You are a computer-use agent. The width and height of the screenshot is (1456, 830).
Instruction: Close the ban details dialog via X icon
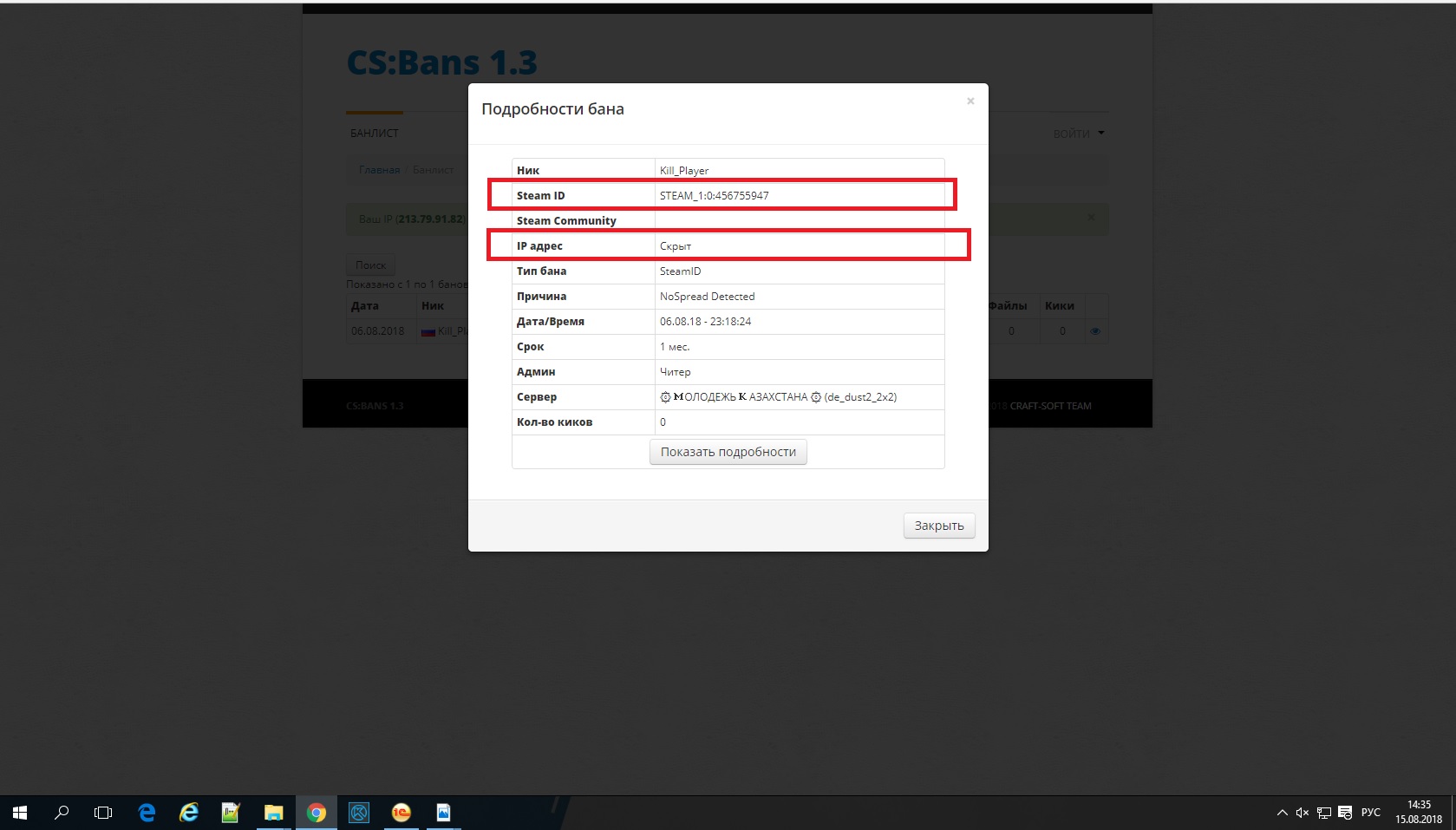970,101
